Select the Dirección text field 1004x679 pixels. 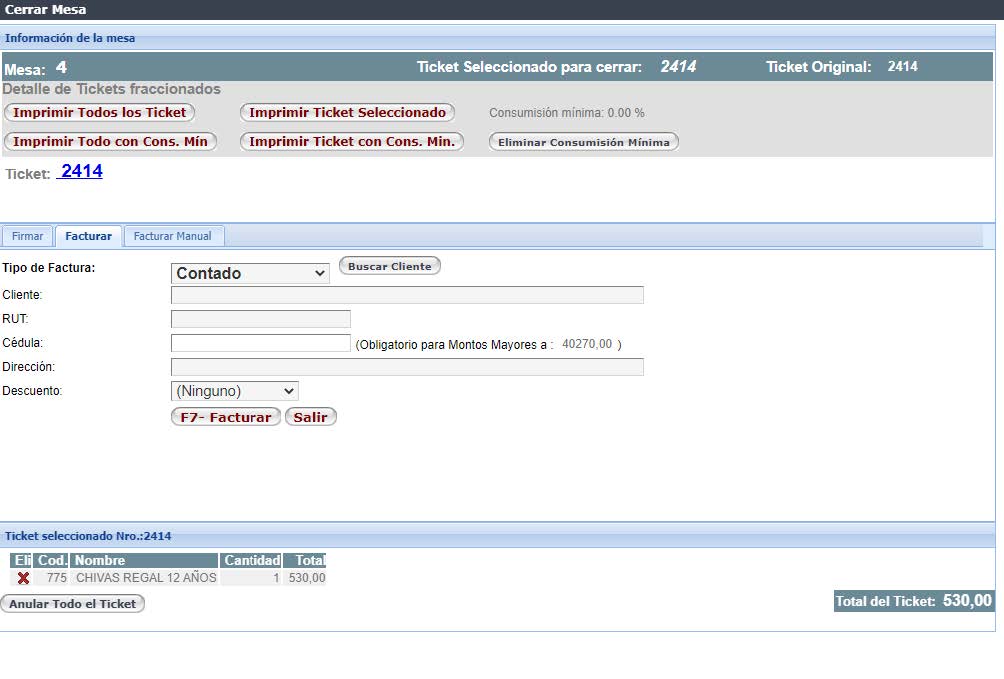point(407,367)
